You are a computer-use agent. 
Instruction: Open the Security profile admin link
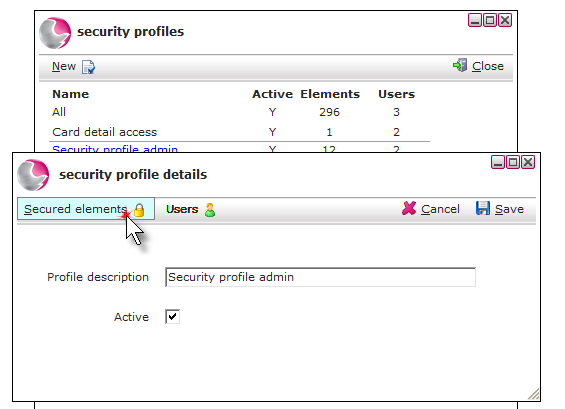click(x=115, y=148)
